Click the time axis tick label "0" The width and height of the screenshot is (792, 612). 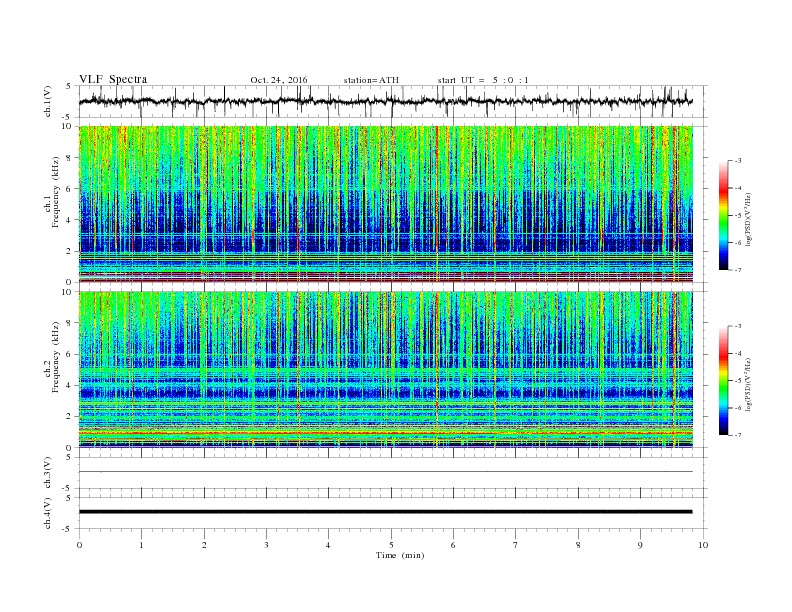point(79,545)
